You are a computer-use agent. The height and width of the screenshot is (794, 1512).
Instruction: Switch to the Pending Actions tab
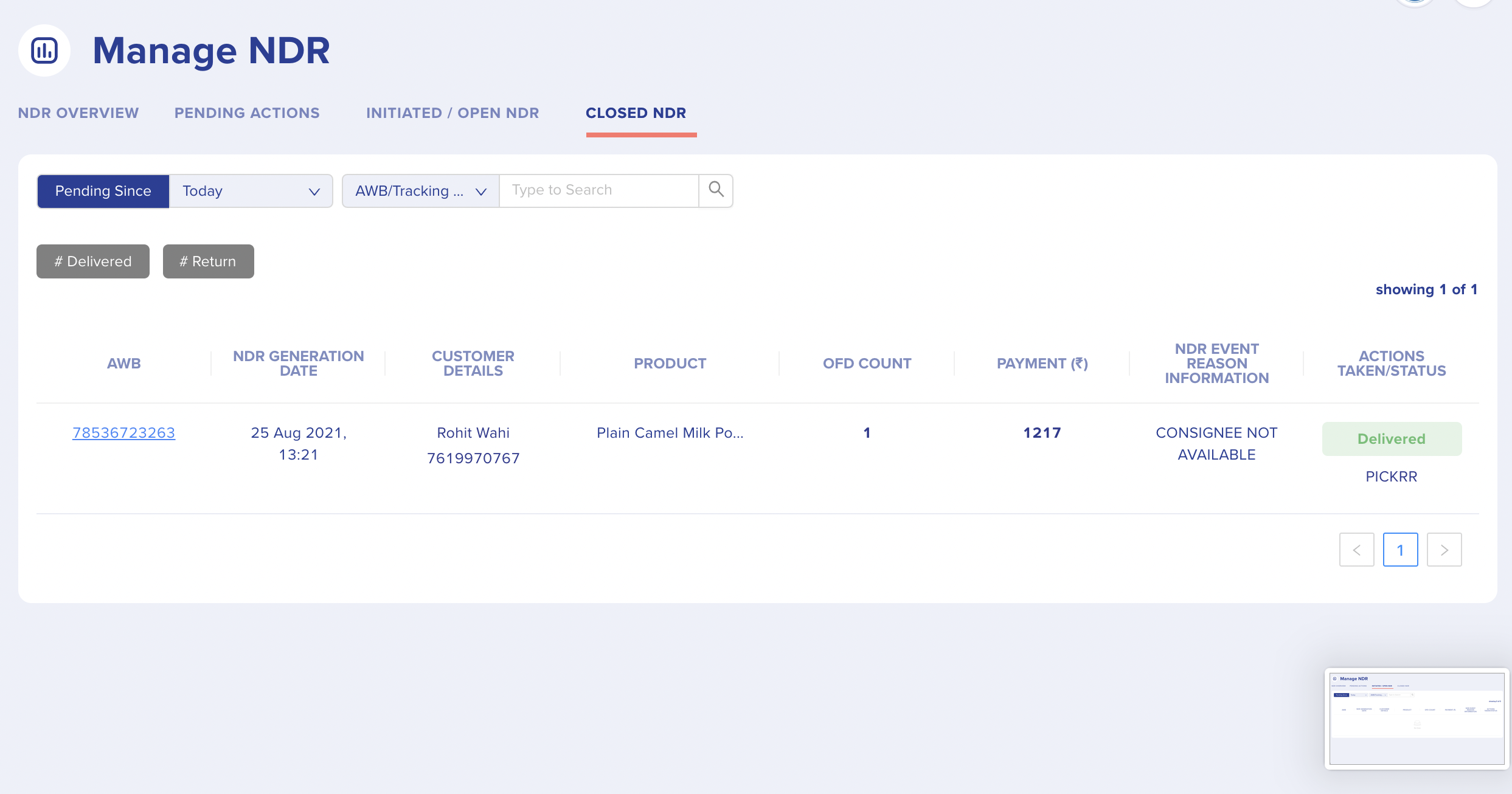pos(246,112)
